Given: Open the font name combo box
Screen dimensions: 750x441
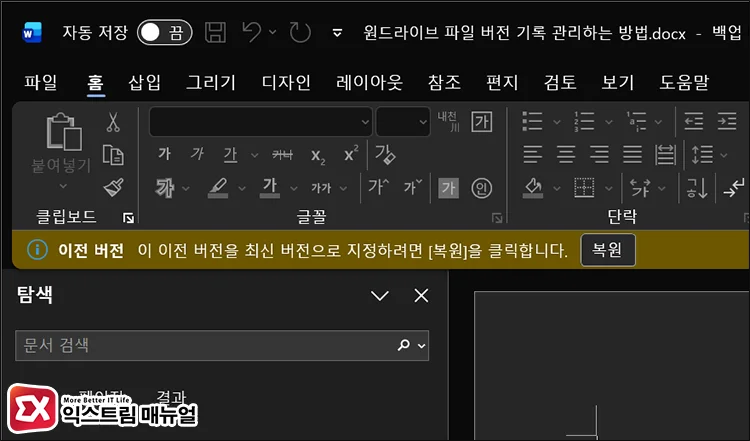Looking at the screenshot, I should (261, 121).
